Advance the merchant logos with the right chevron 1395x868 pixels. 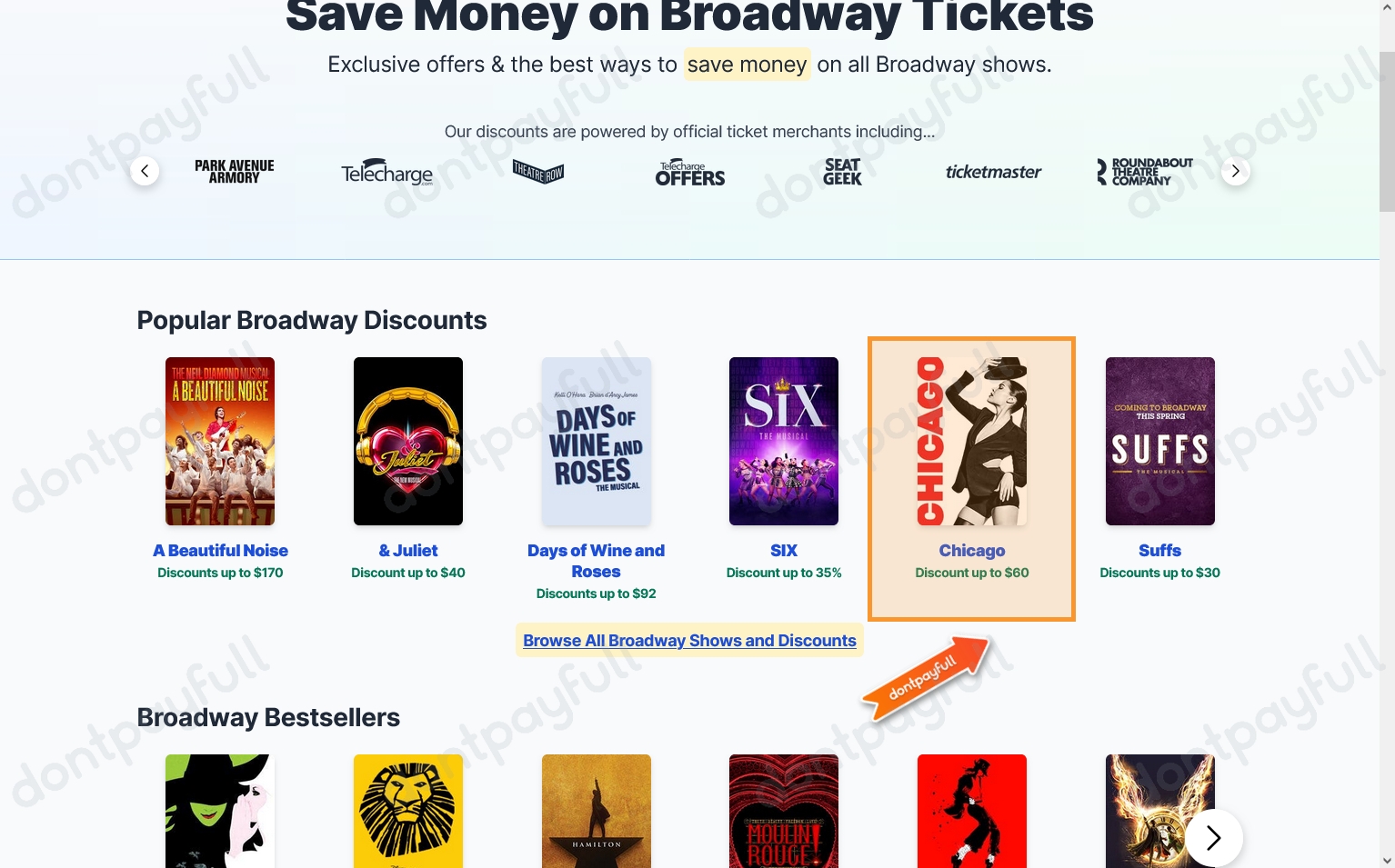click(1235, 171)
